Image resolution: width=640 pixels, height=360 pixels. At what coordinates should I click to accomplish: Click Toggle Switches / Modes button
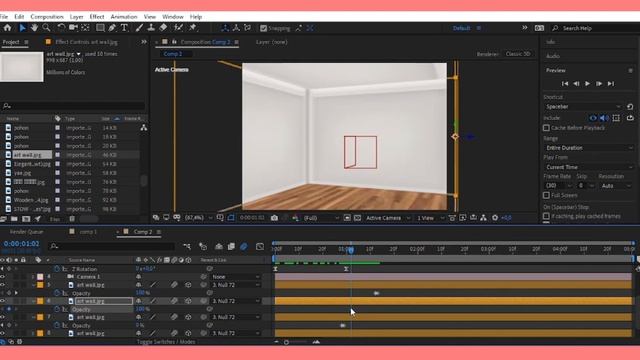(166, 342)
